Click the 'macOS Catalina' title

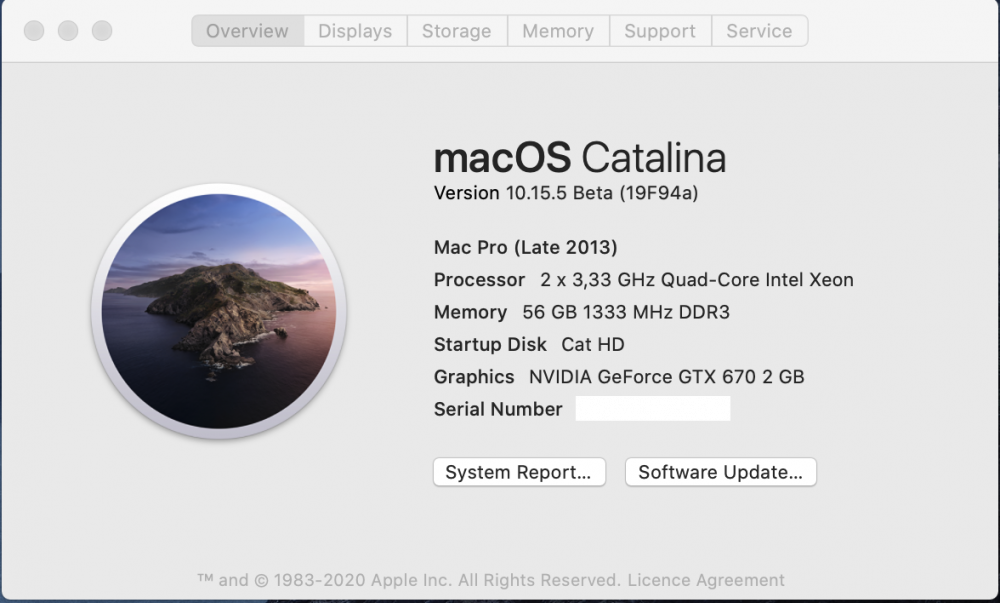pos(580,157)
